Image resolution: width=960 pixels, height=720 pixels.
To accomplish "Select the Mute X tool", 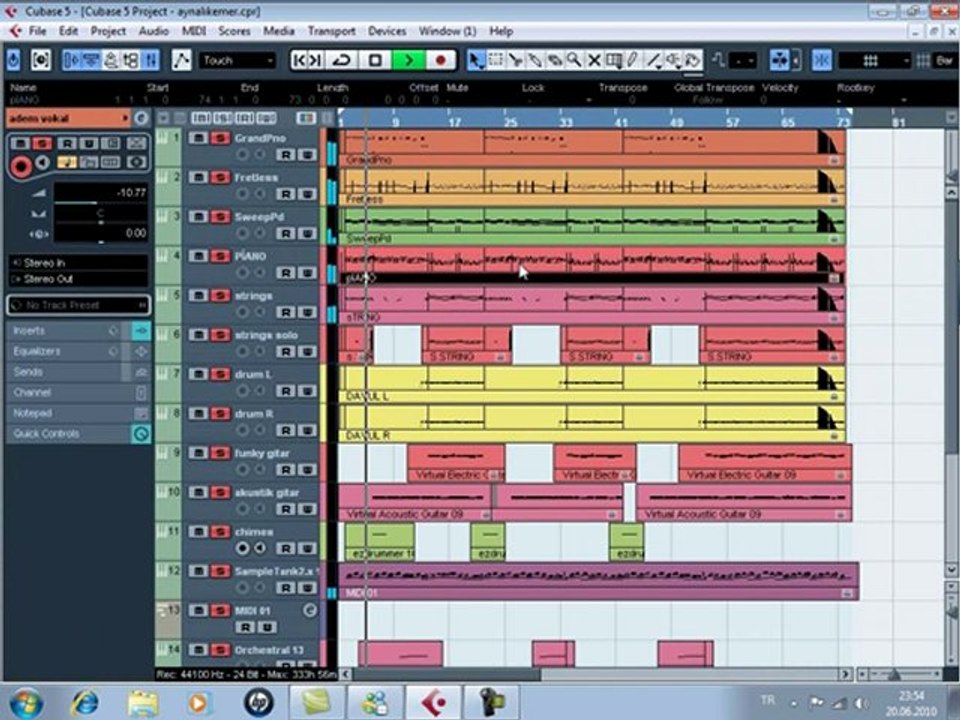I will tap(594, 60).
